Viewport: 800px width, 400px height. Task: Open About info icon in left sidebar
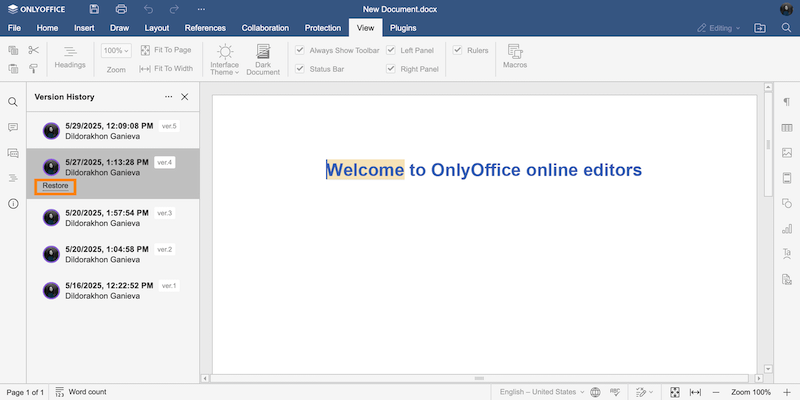(x=13, y=204)
